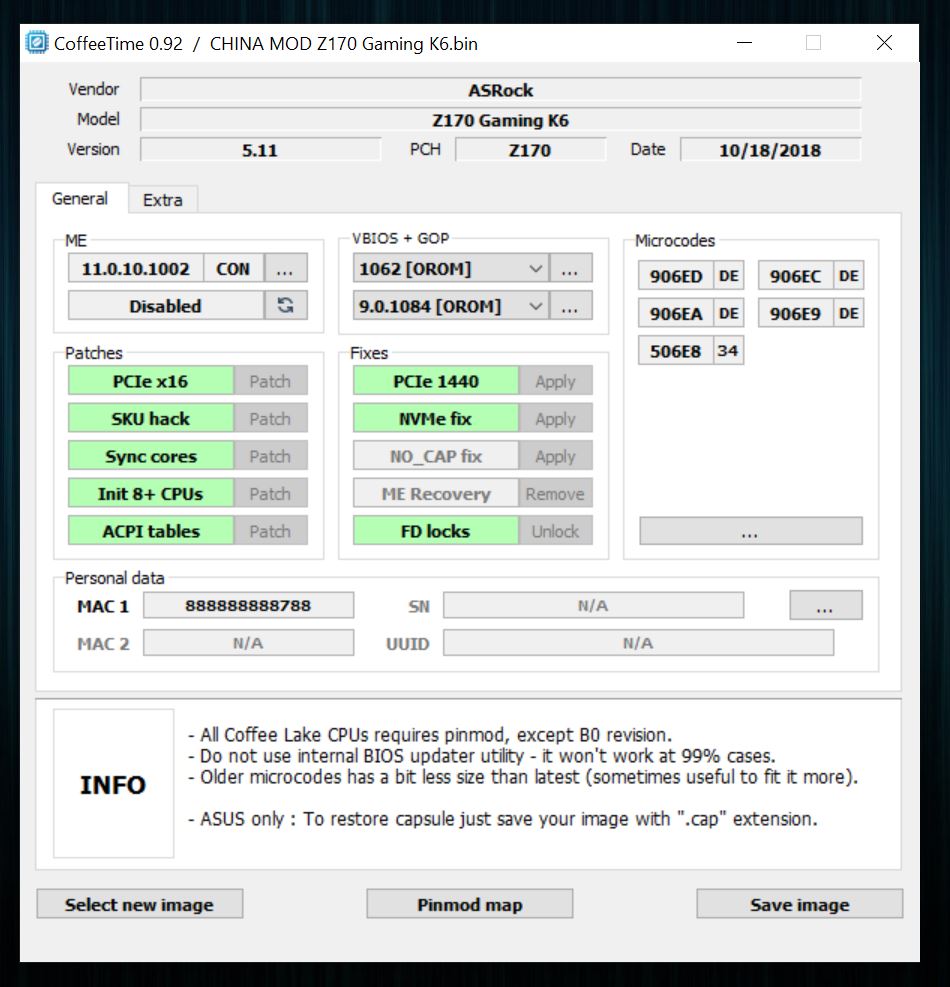950x987 pixels.
Task: Click the Init 8+ CPUs status label
Action: pyautogui.click(x=150, y=494)
